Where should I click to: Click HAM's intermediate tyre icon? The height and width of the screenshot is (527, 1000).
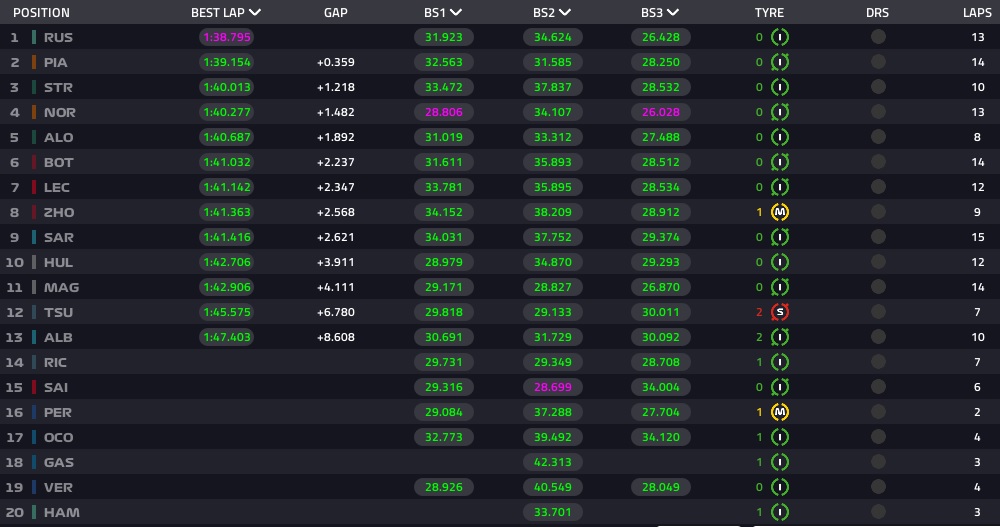(x=779, y=512)
